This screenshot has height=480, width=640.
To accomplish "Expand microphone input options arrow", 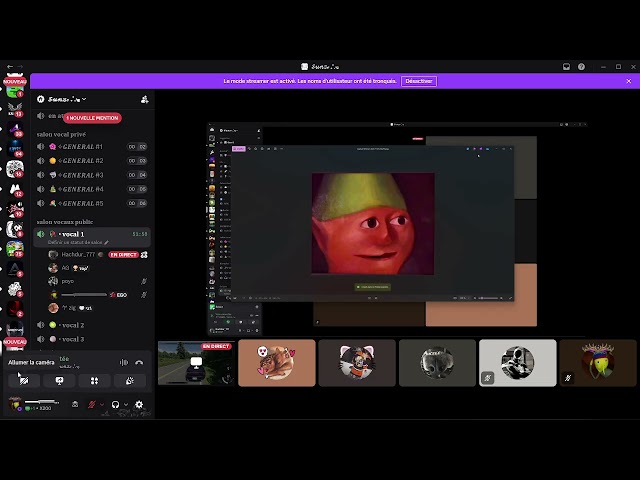I will [102, 404].
